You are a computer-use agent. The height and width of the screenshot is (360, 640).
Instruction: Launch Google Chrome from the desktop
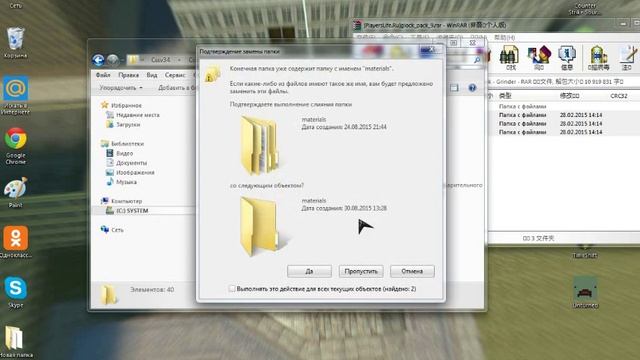tap(16, 146)
